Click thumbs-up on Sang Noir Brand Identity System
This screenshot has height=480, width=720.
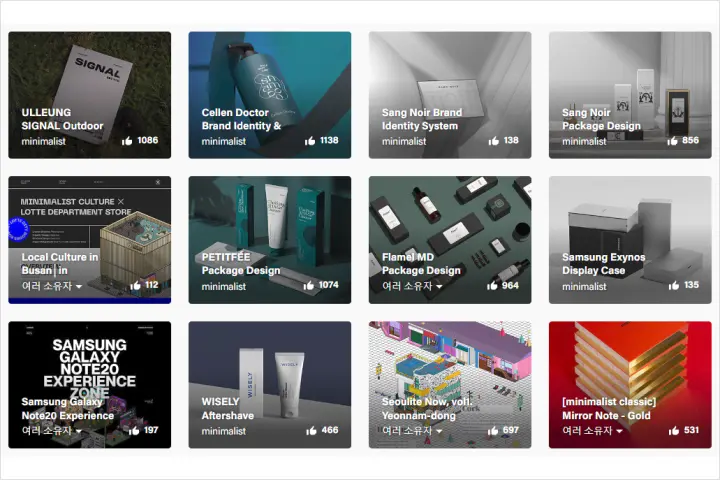[494, 141]
